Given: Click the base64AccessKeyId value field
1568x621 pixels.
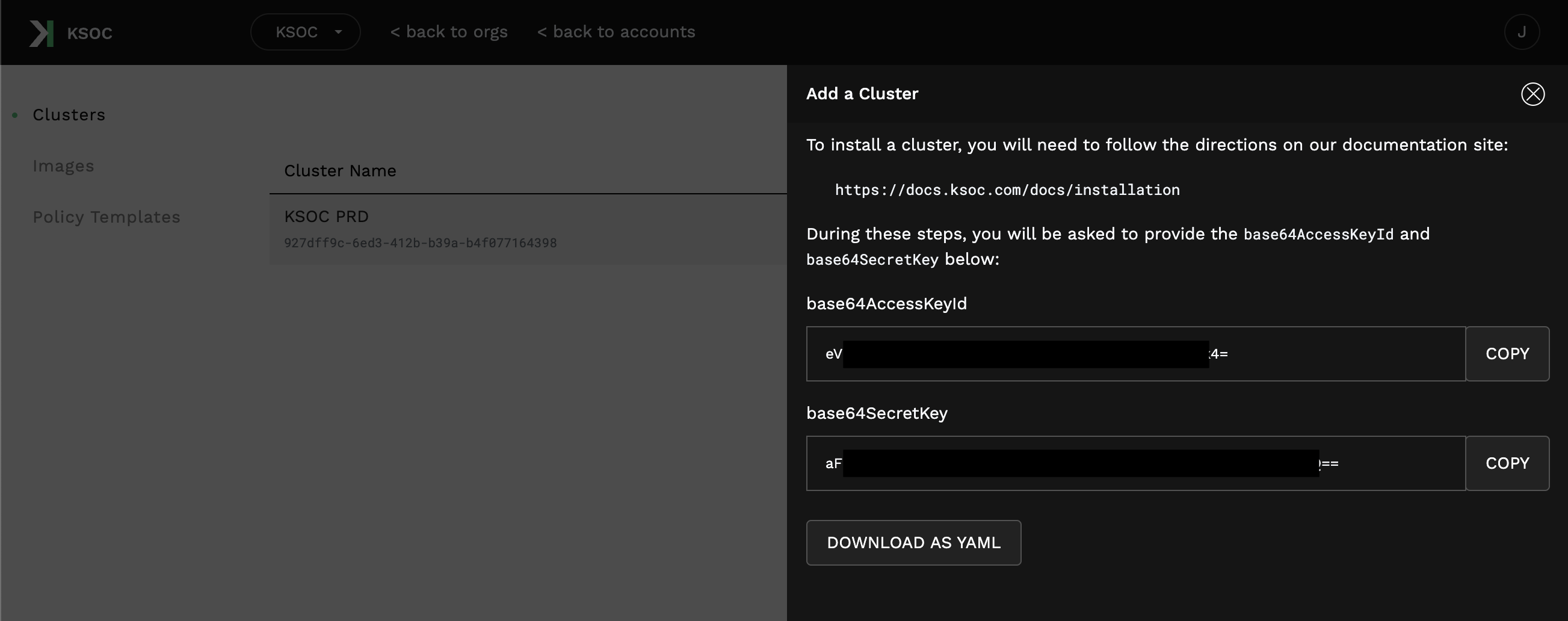Looking at the screenshot, I should 1136,354.
